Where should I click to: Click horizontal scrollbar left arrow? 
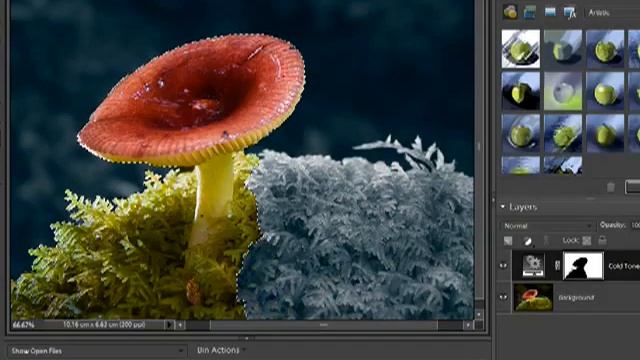click(x=180, y=325)
